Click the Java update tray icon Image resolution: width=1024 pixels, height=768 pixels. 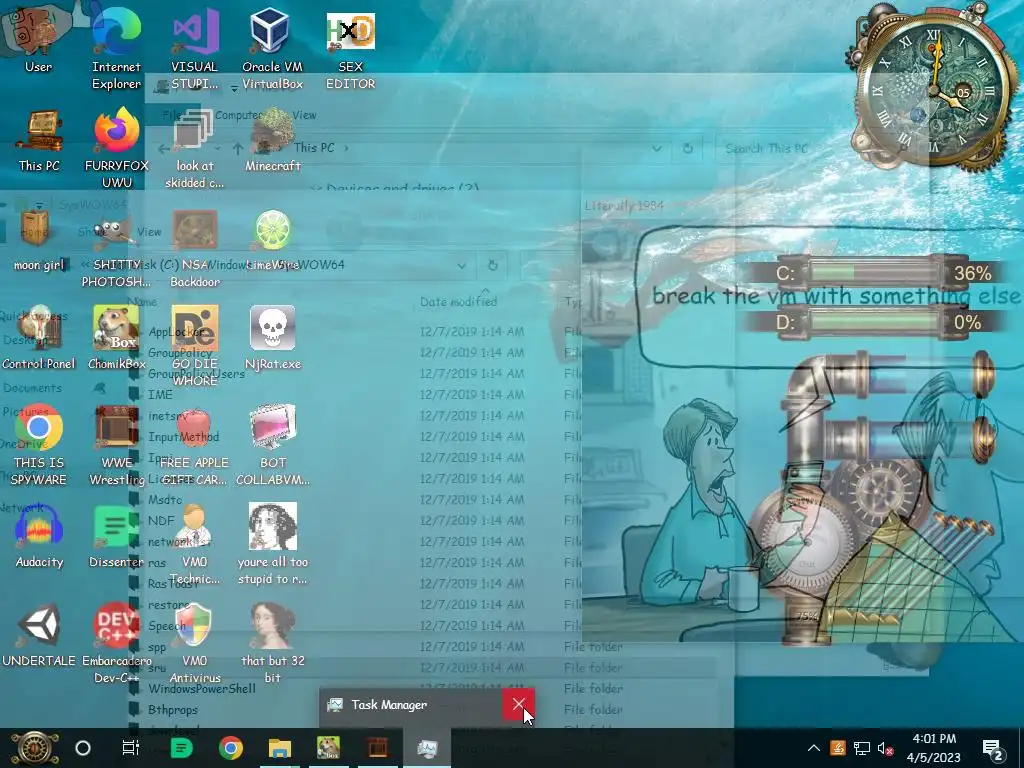click(x=838, y=748)
